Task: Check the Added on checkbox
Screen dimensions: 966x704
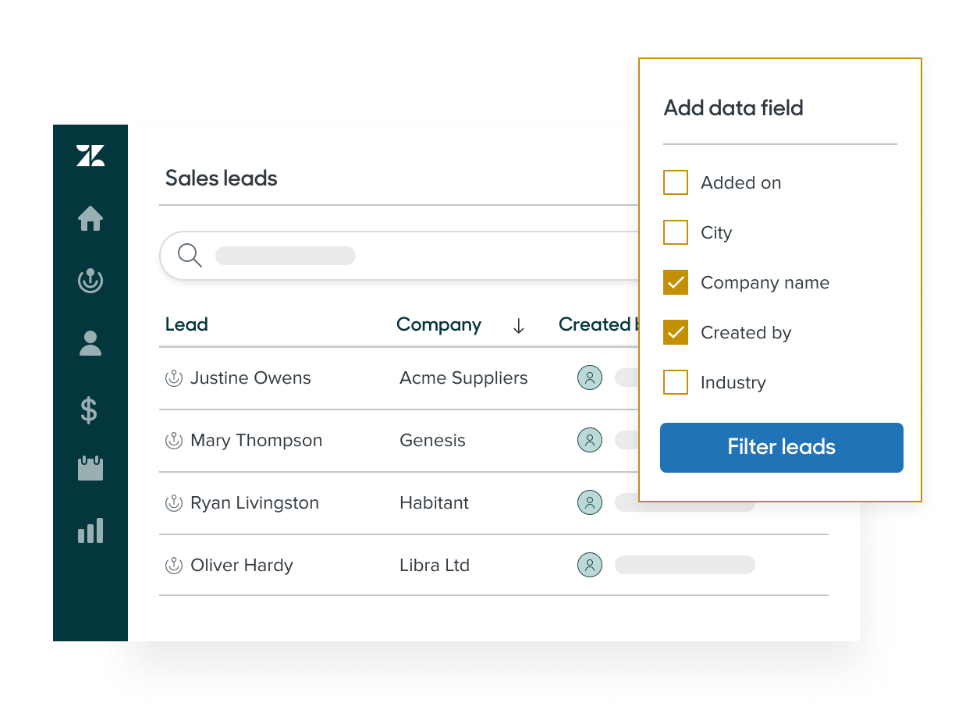Action: click(x=675, y=182)
